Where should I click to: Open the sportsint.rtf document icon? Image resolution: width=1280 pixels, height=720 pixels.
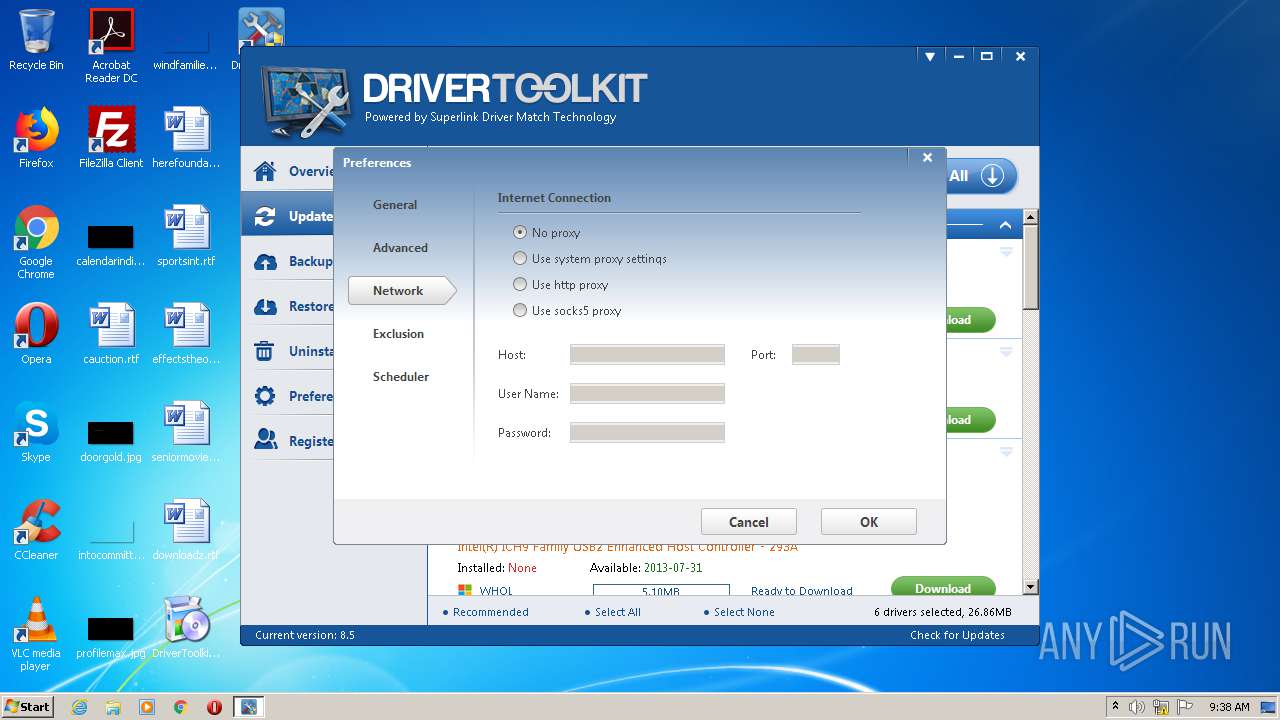pos(186,236)
